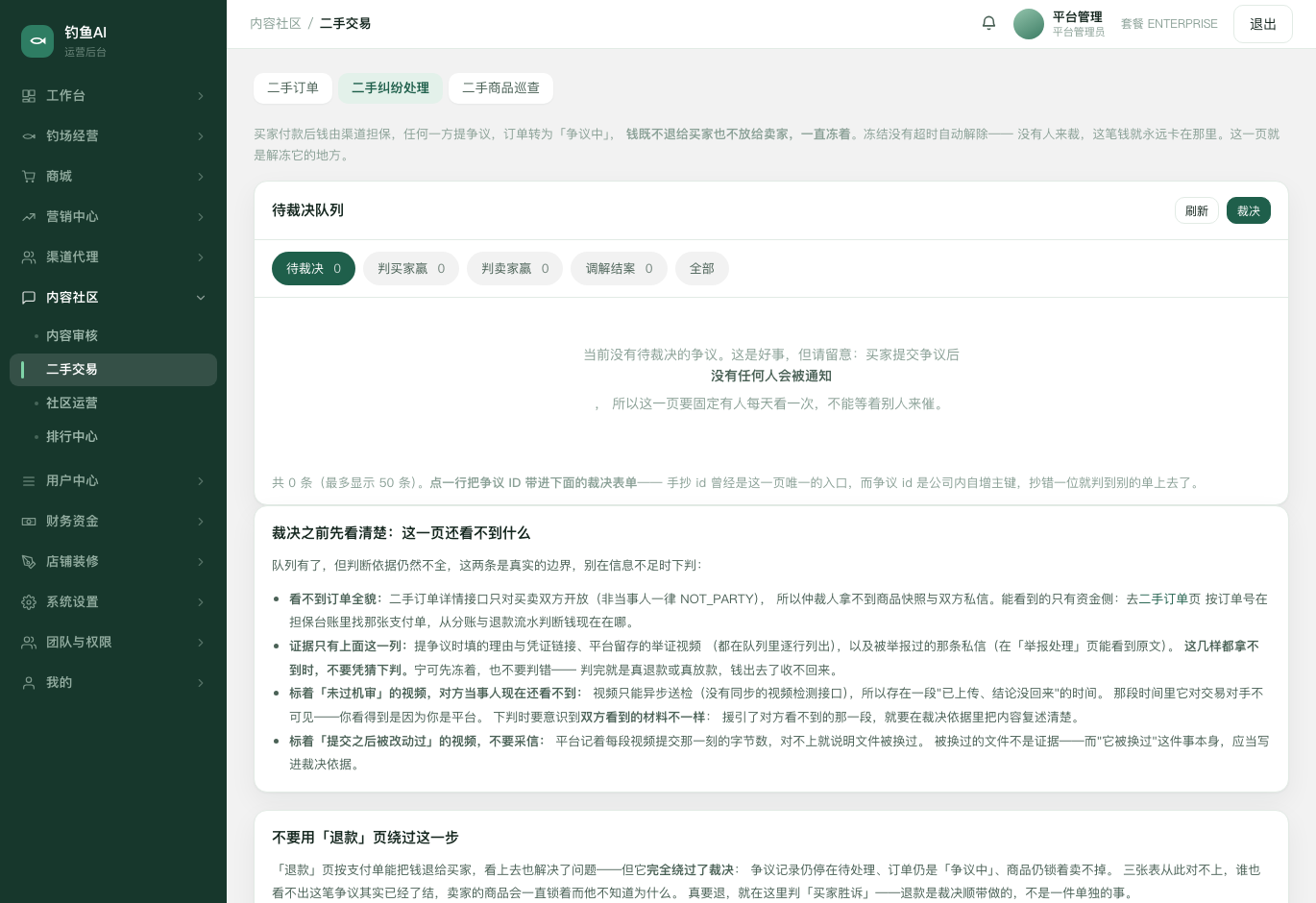The height and width of the screenshot is (903, 1316).
Task: Select 二手交易 in the sidebar
Action: point(113,370)
